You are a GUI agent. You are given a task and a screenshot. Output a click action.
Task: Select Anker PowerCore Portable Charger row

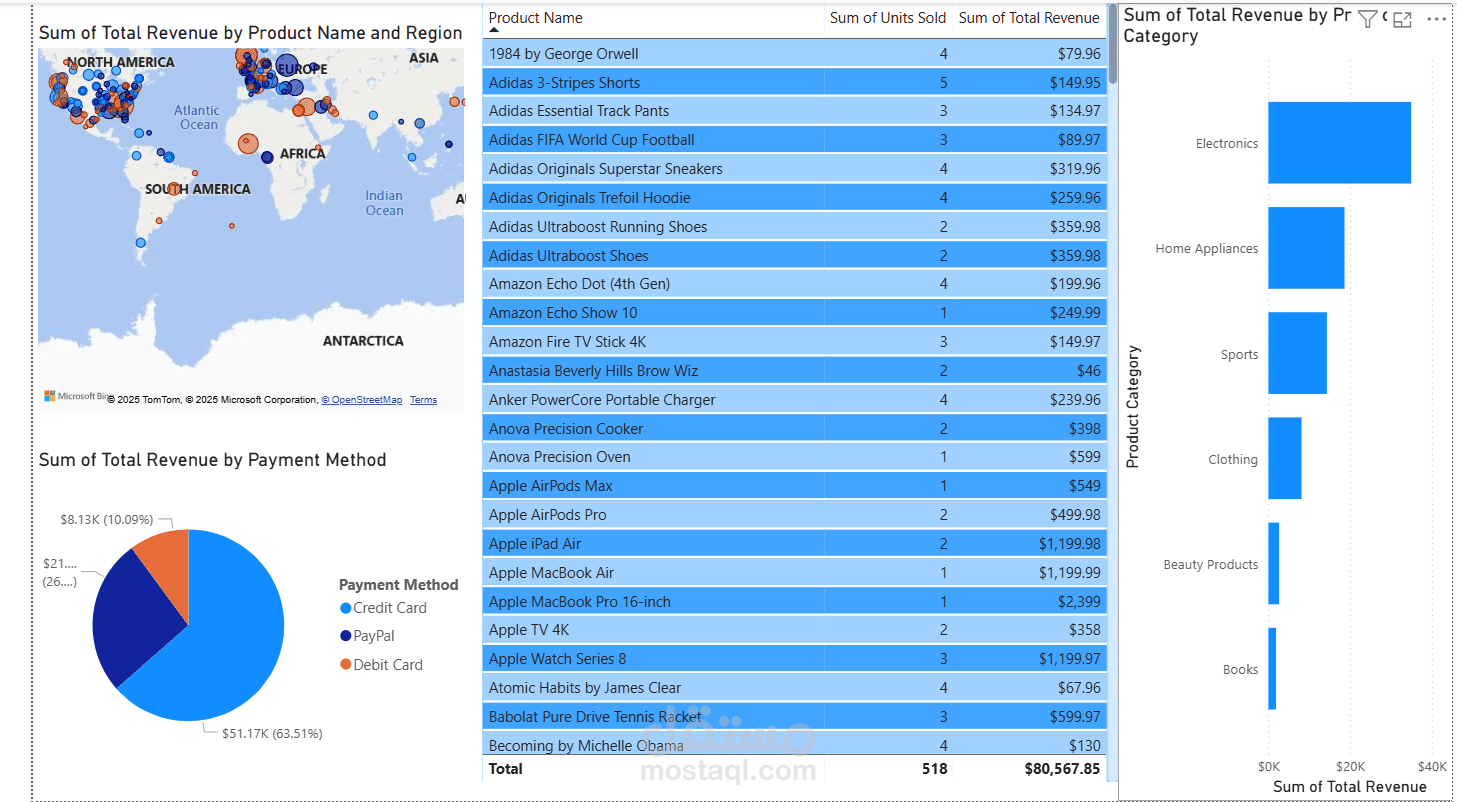pos(795,400)
